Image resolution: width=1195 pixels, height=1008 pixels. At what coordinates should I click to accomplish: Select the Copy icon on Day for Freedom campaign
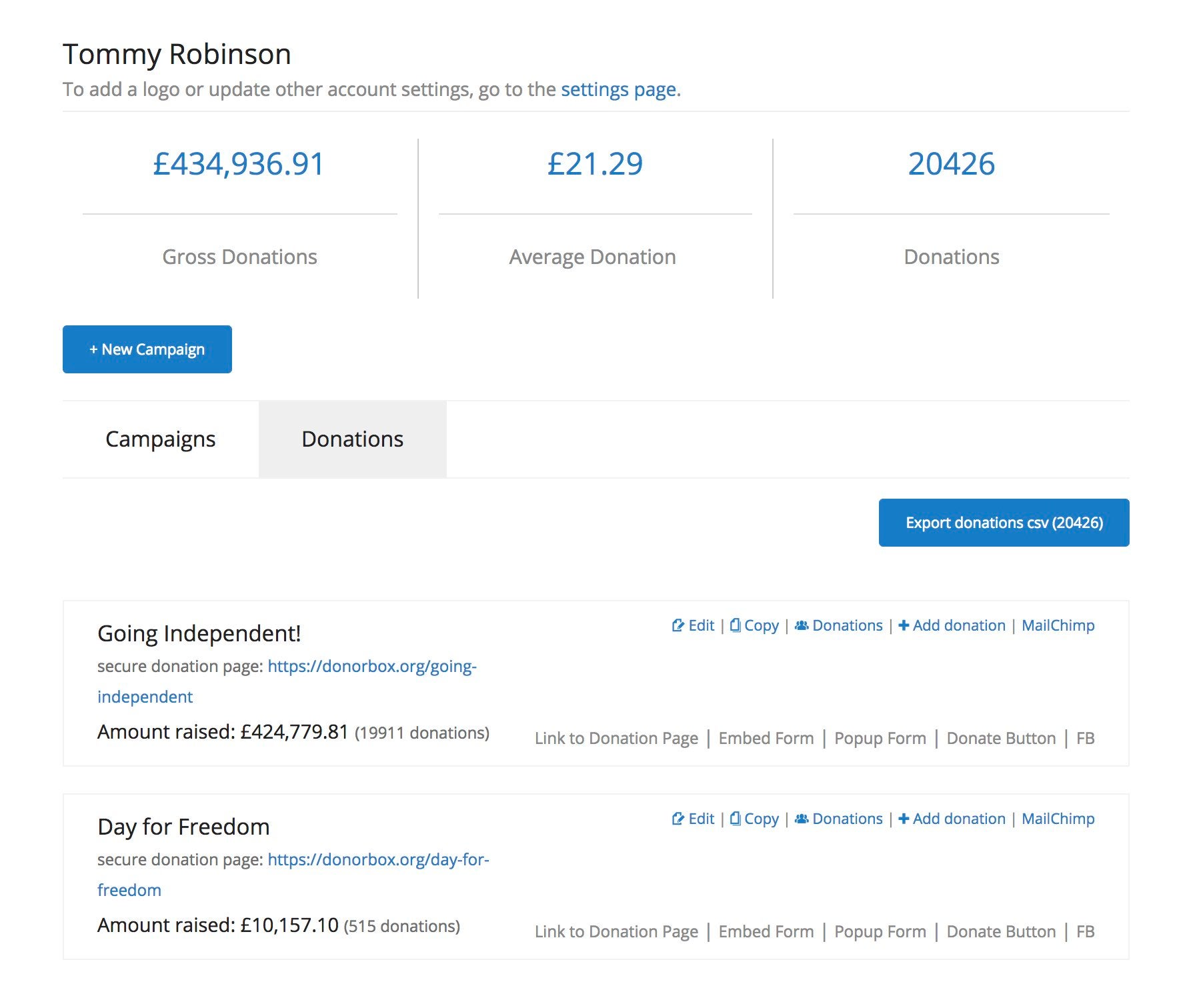[x=736, y=819]
